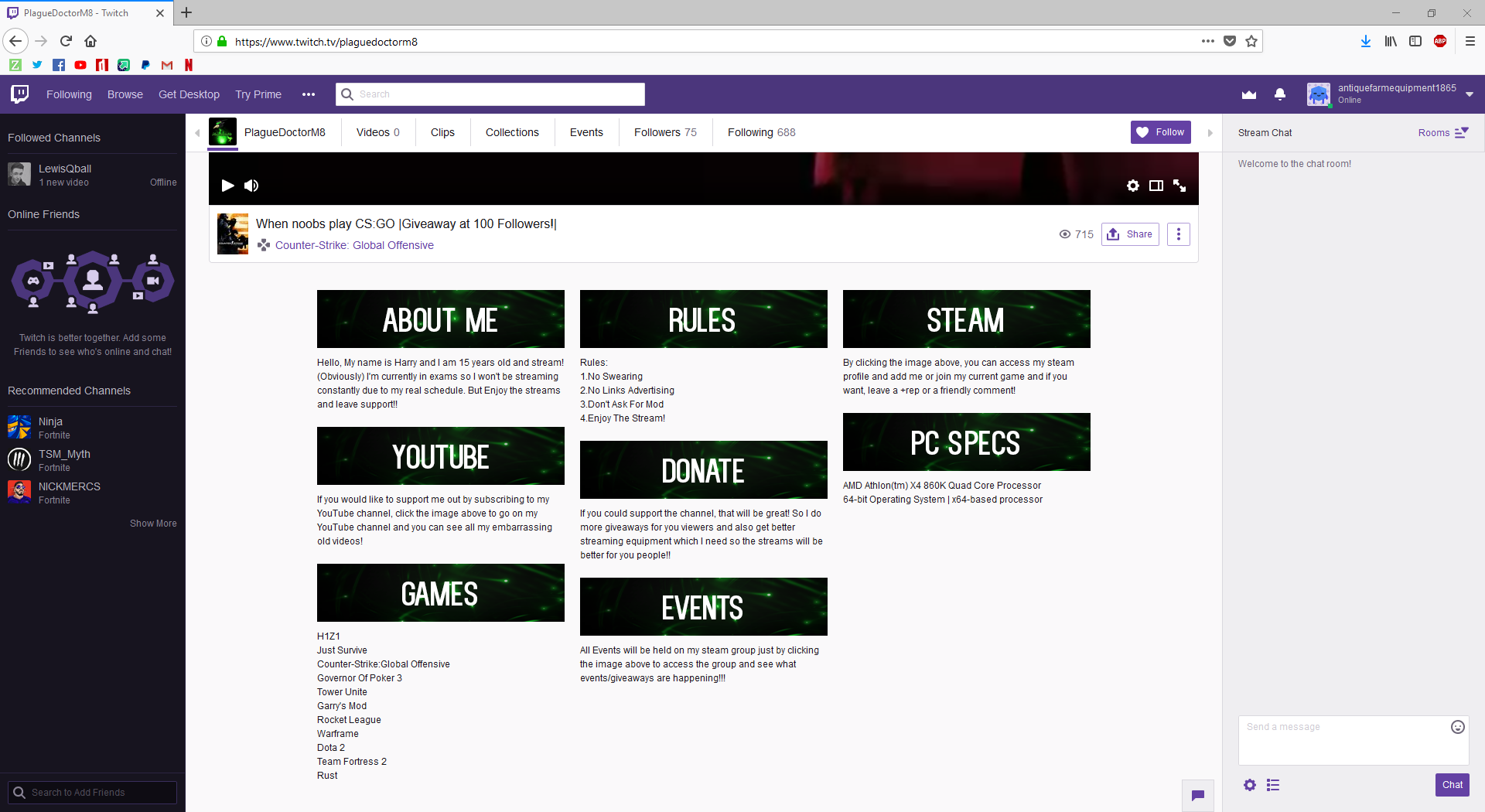Switch to the Clips tab

pyautogui.click(x=442, y=132)
